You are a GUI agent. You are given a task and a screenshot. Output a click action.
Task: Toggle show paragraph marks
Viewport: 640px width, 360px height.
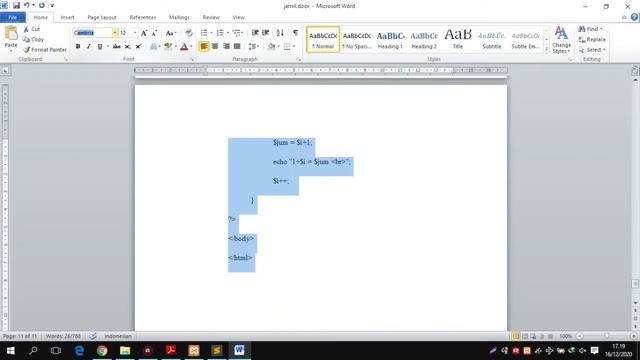pyautogui.click(x=296, y=33)
